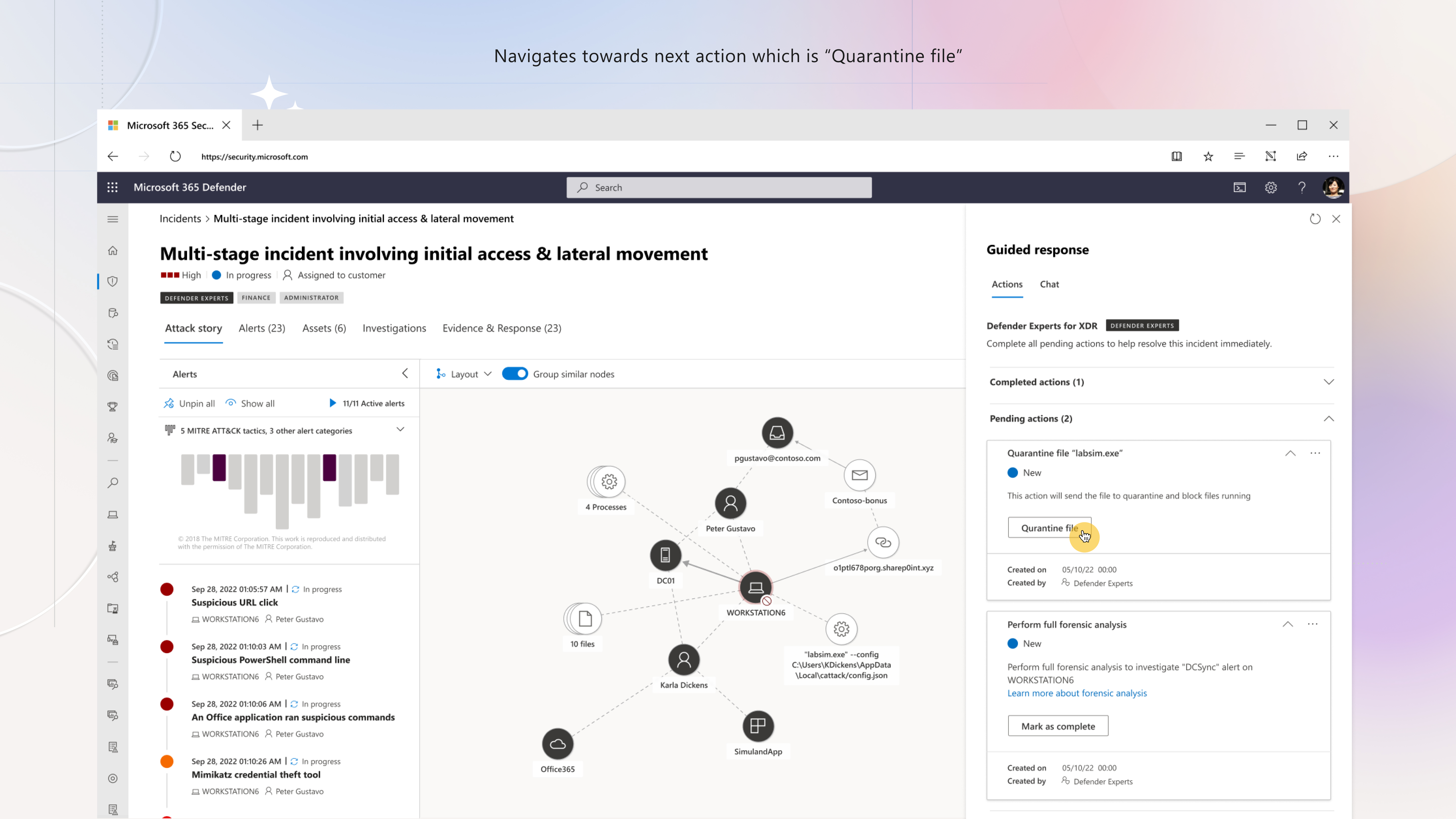Toggle Group similar nodes switch
1456x819 pixels.
pos(514,374)
